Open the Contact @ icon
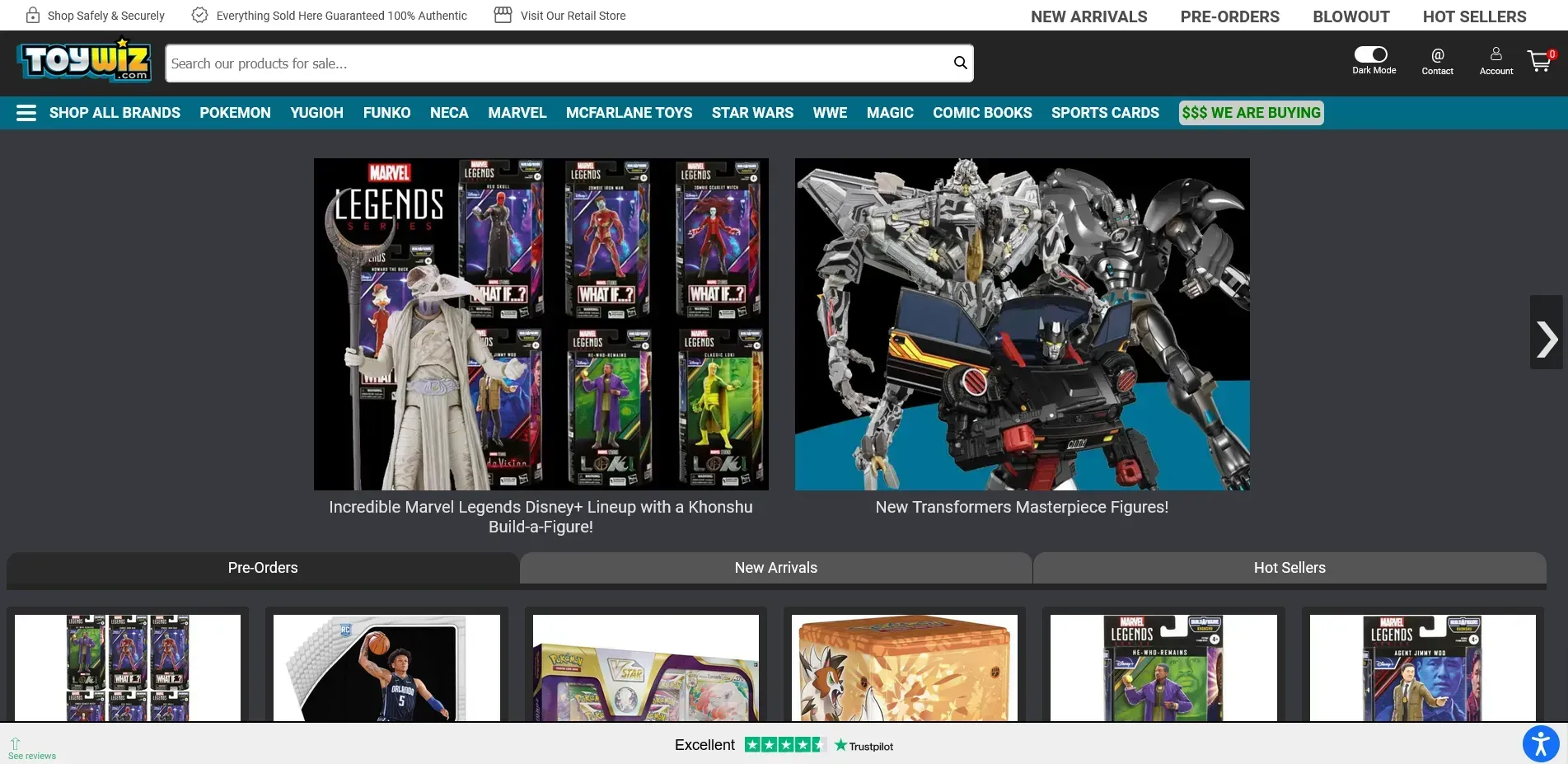The width and height of the screenshot is (1568, 764). (1437, 55)
